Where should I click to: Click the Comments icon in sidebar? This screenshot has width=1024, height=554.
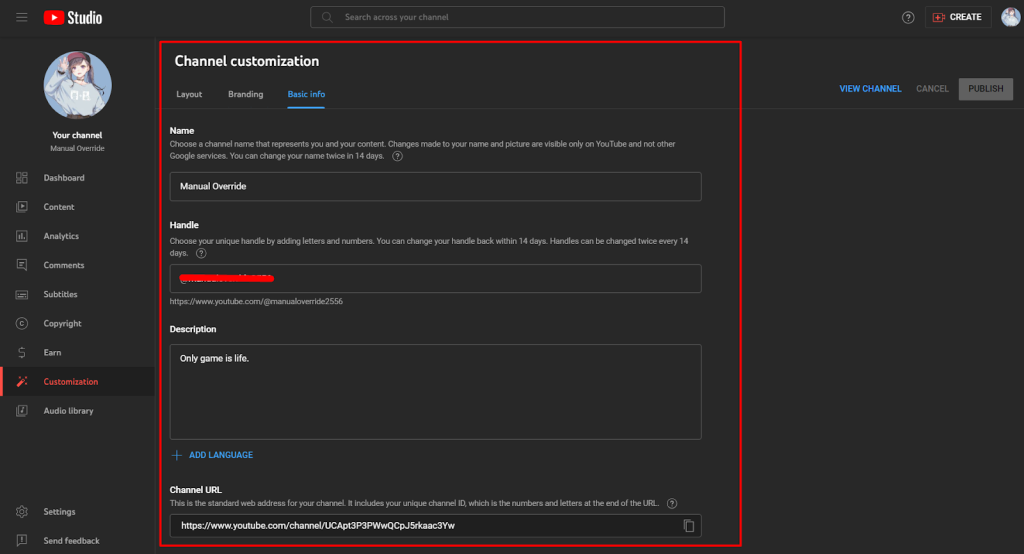[22, 265]
